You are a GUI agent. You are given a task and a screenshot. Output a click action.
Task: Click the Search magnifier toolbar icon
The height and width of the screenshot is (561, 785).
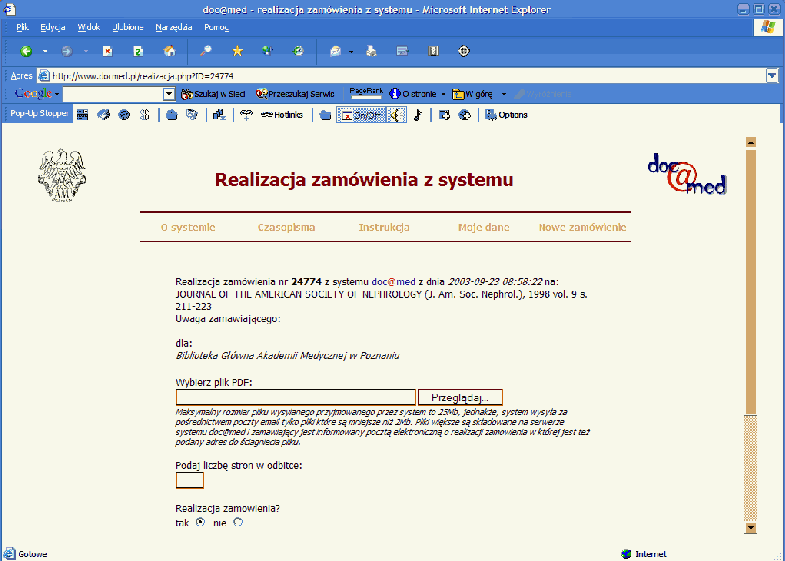[206, 50]
